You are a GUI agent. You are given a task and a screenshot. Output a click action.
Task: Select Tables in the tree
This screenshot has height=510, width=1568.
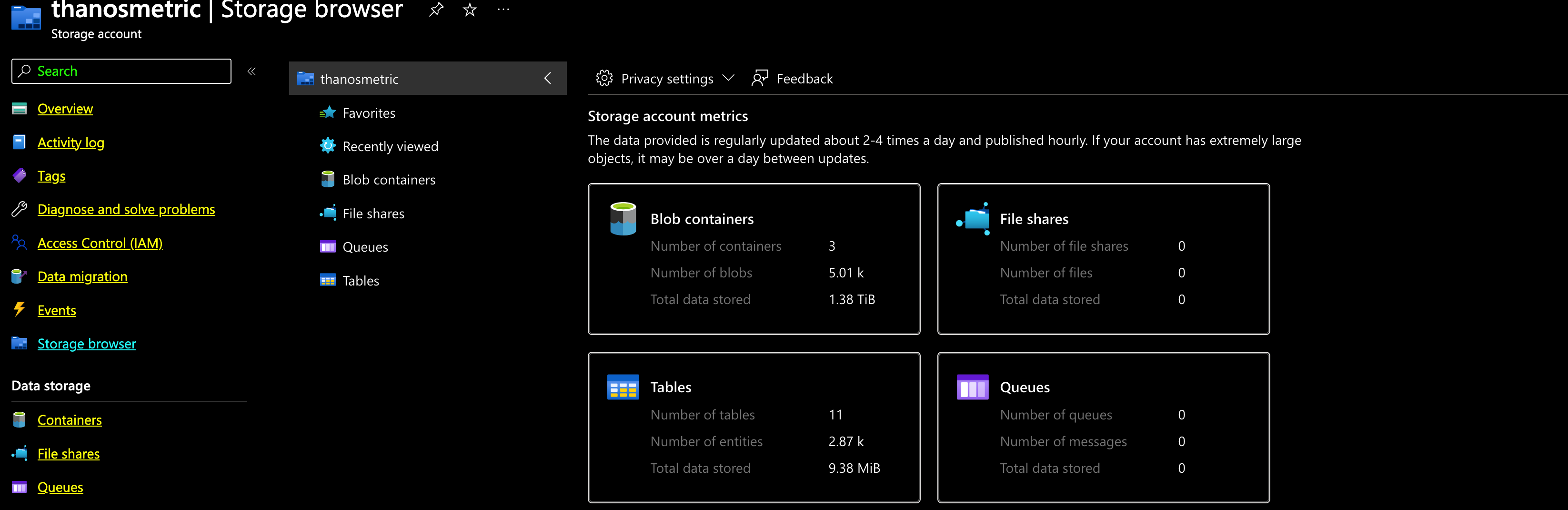pos(361,280)
